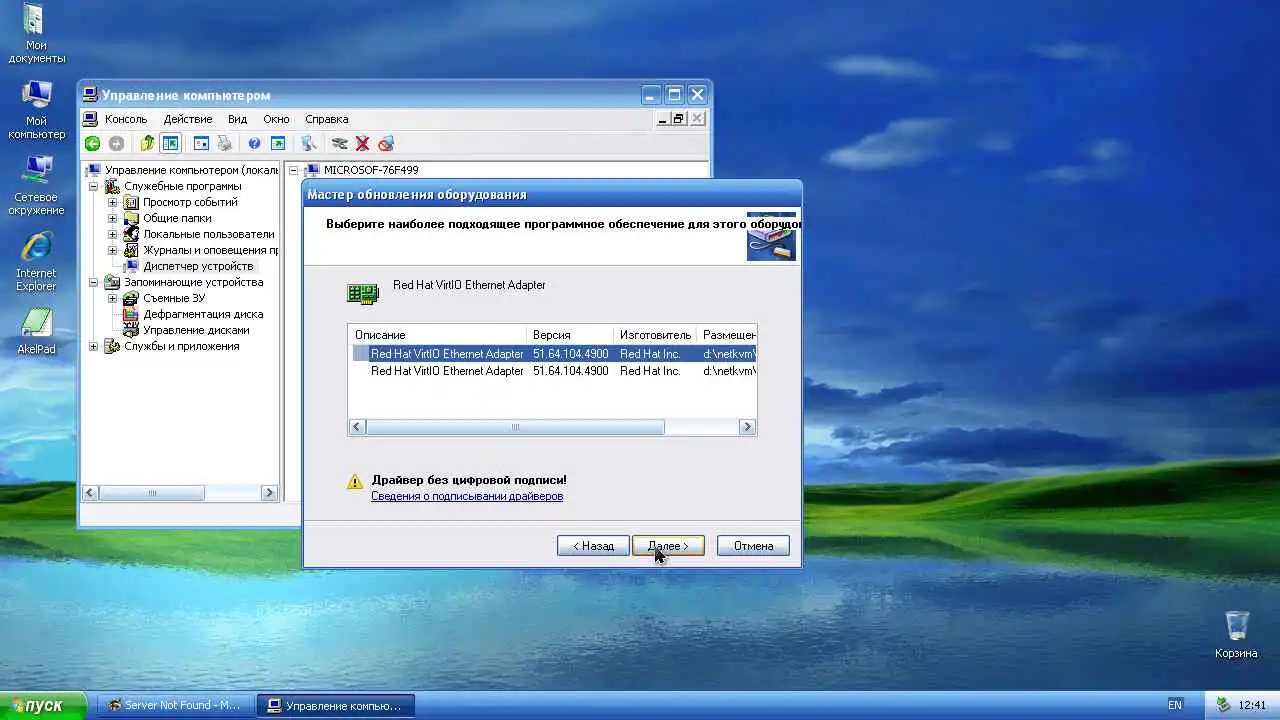Click the update driver icon before the red X
The image size is (1280, 720).
click(x=340, y=144)
